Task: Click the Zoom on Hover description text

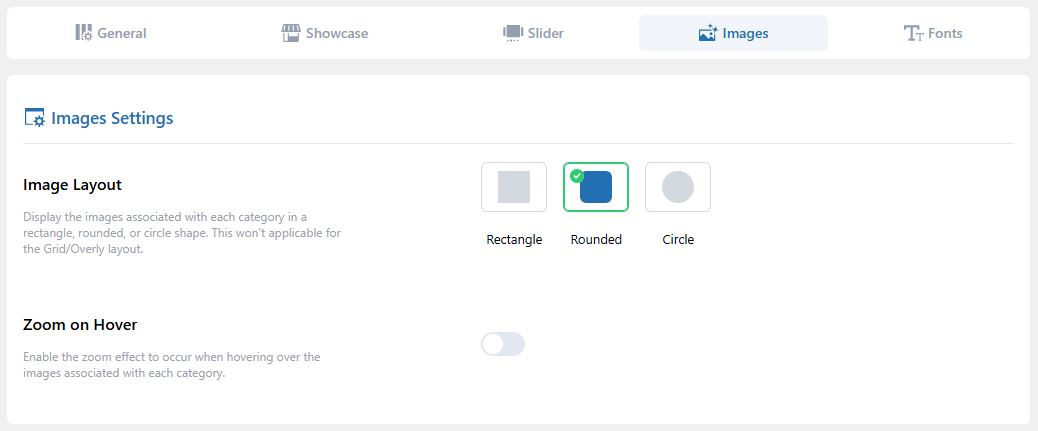Action: tap(171, 365)
